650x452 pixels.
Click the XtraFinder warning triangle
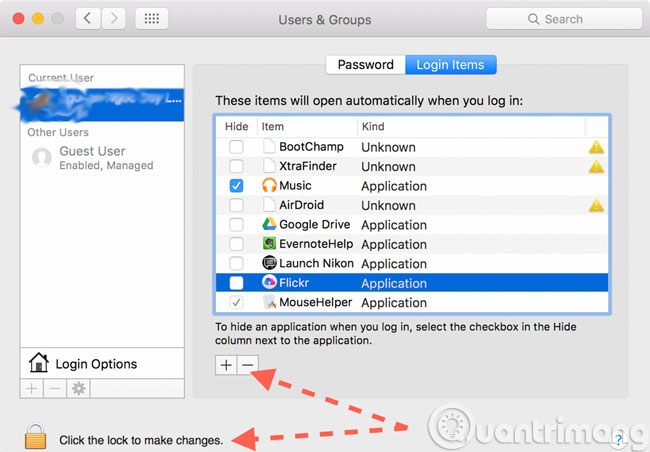click(x=596, y=166)
